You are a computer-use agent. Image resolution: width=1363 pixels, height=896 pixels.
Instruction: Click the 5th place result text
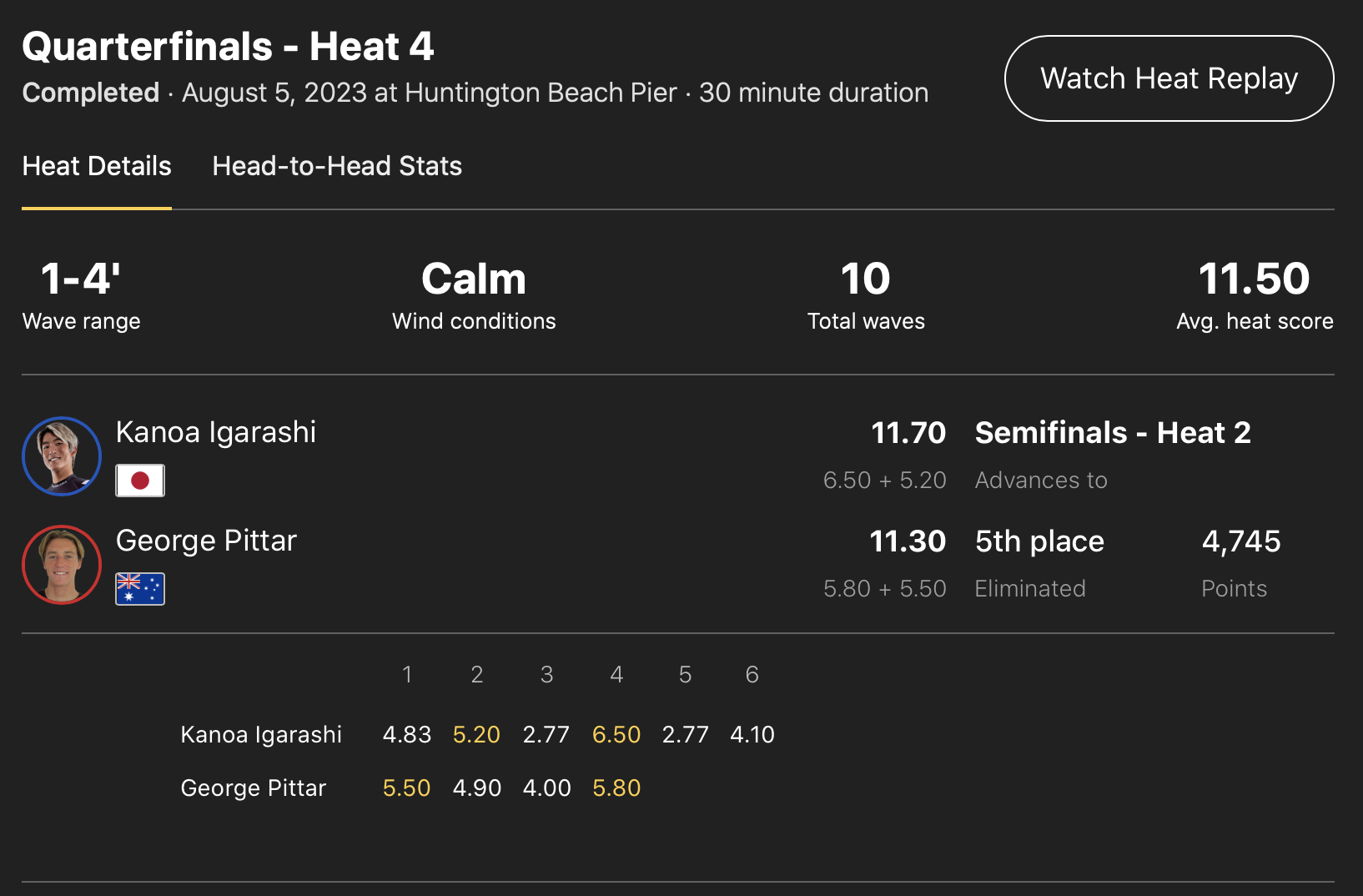(1039, 541)
